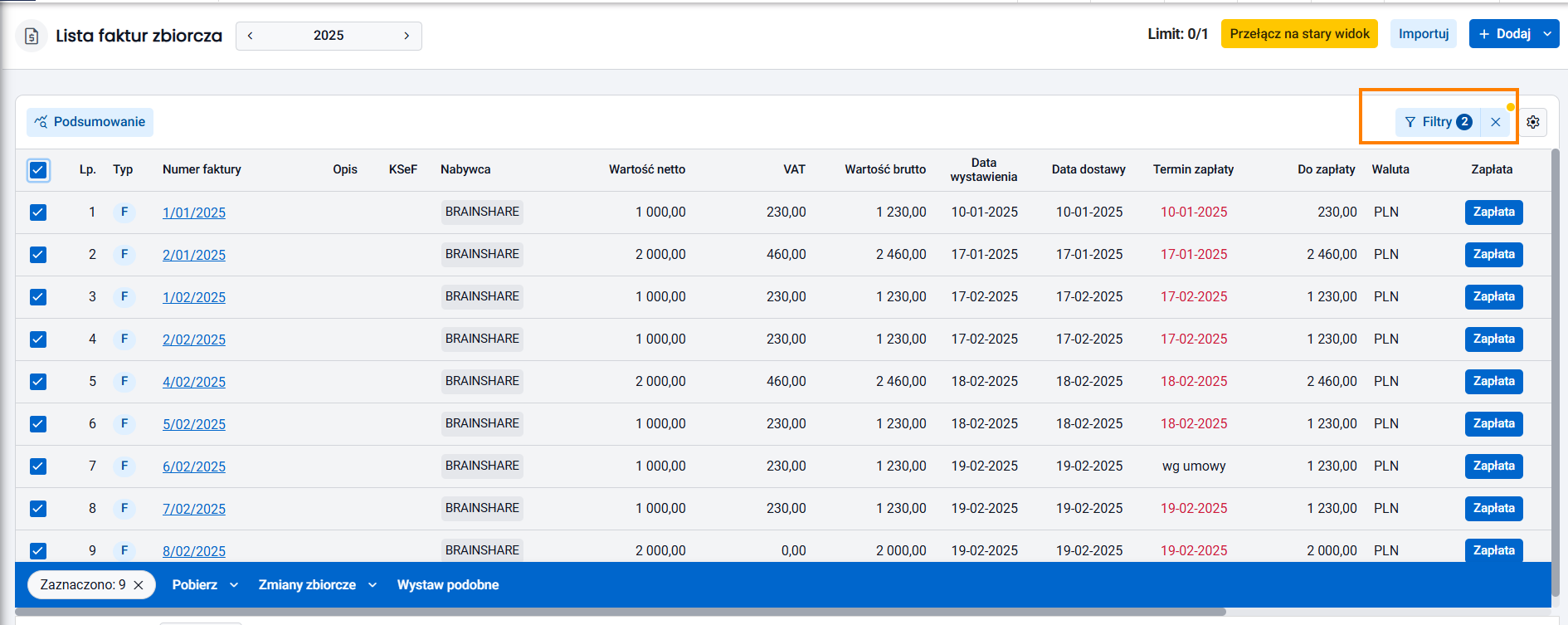
Task: Click 'wg umowy' payment term cell
Action: coord(1194,466)
